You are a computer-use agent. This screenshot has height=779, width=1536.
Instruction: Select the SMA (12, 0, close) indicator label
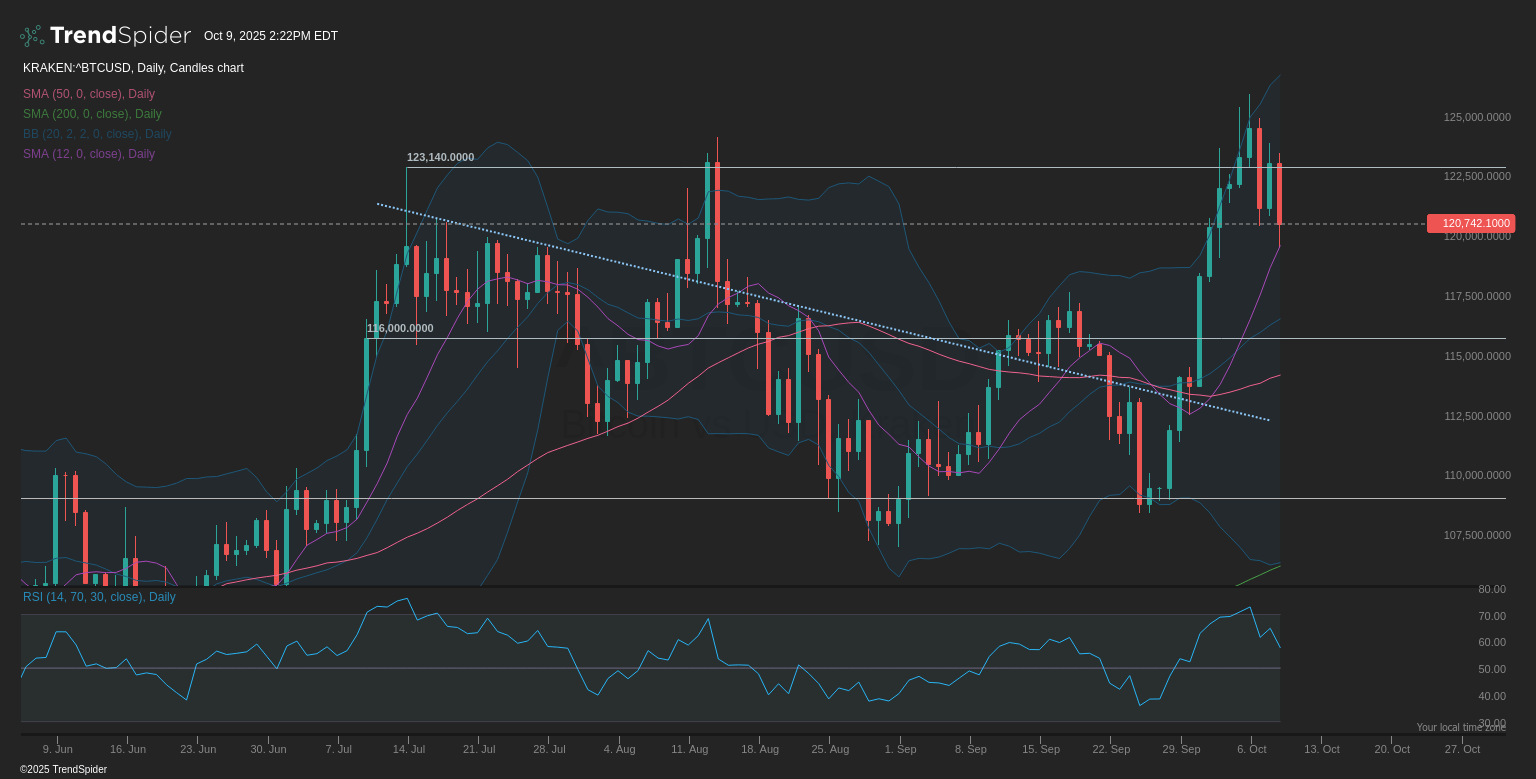[x=88, y=153]
